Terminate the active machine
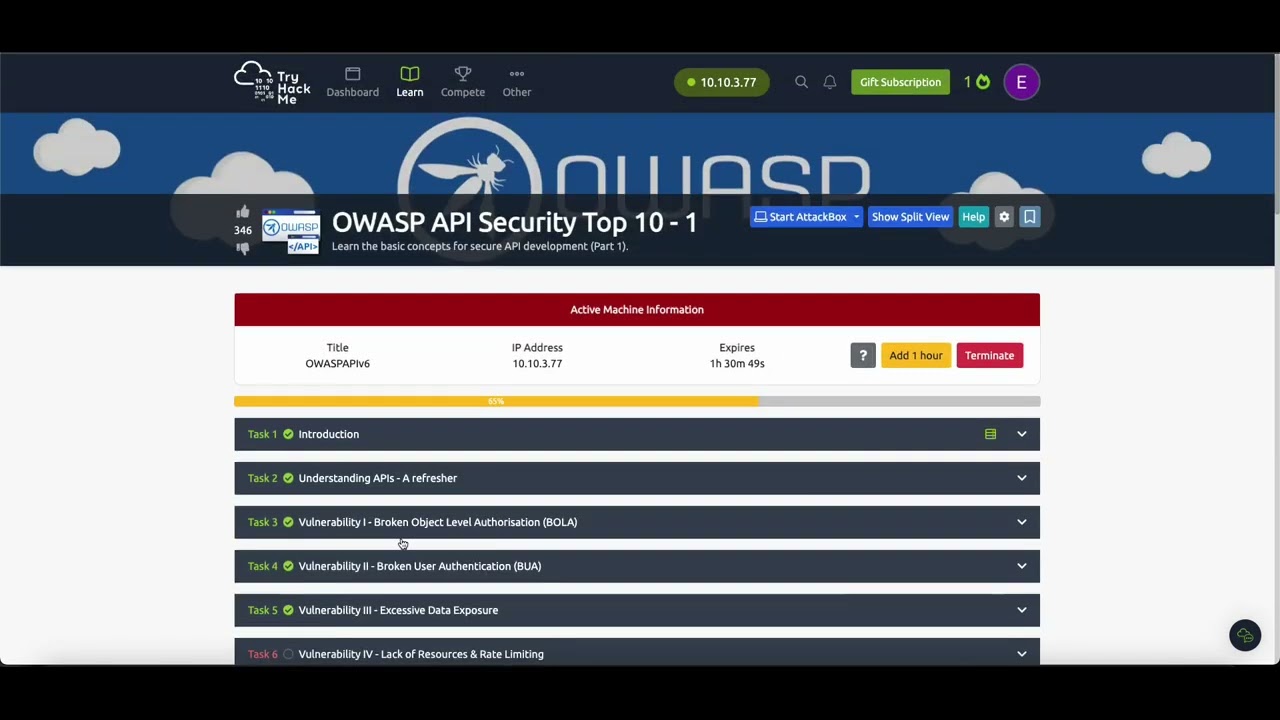This screenshot has height=720, width=1280. coord(989,355)
